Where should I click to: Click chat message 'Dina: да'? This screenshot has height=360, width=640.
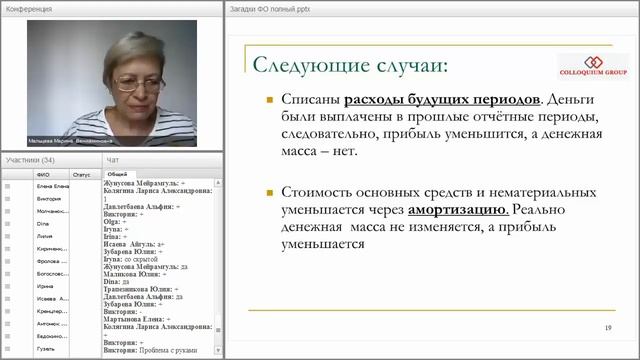click(116, 282)
